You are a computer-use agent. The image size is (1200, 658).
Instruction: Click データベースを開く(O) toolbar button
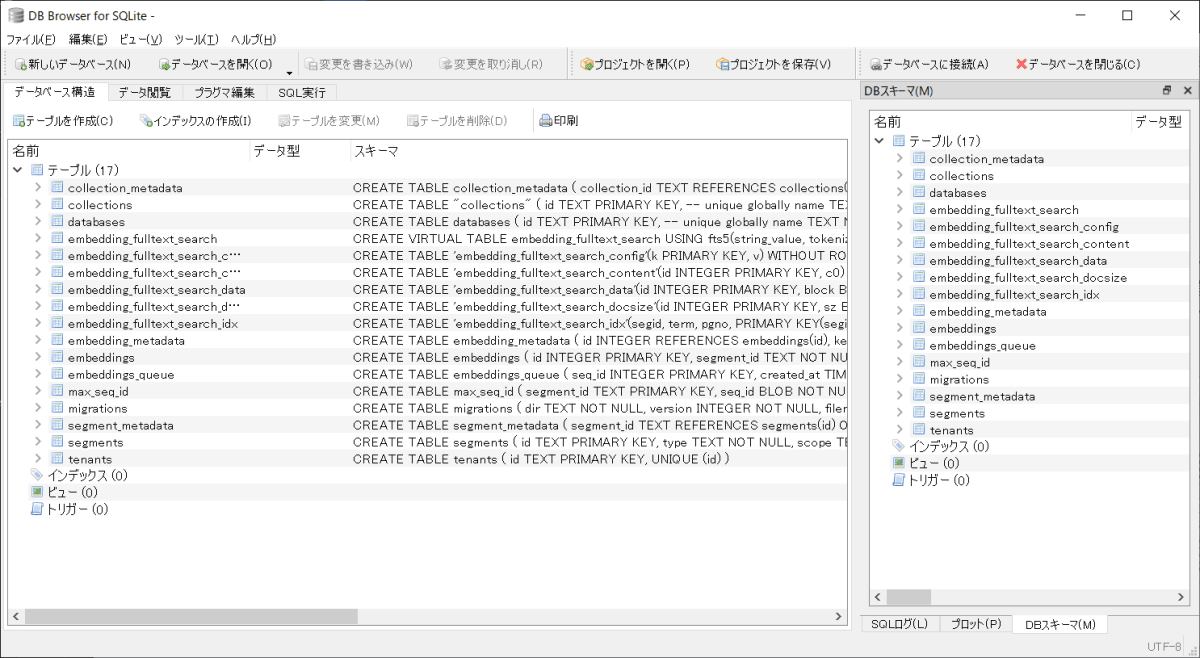click(215, 64)
